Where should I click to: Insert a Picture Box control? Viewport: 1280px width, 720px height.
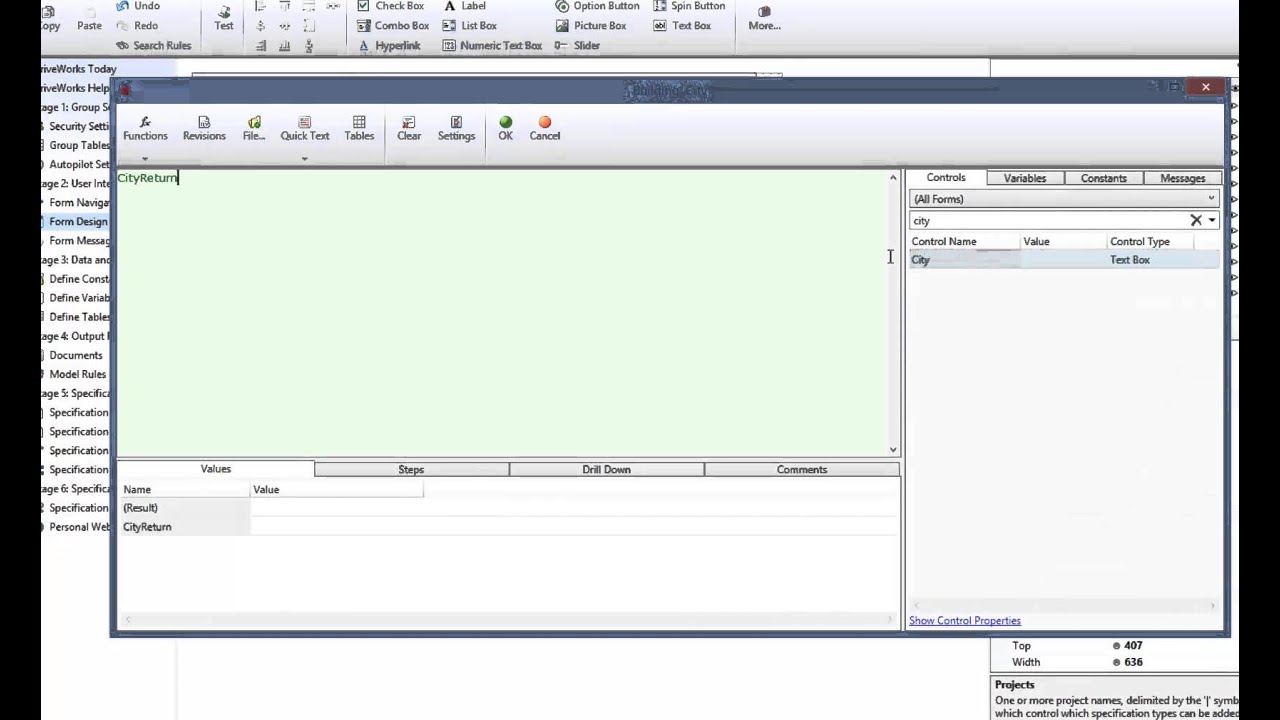tap(591, 25)
